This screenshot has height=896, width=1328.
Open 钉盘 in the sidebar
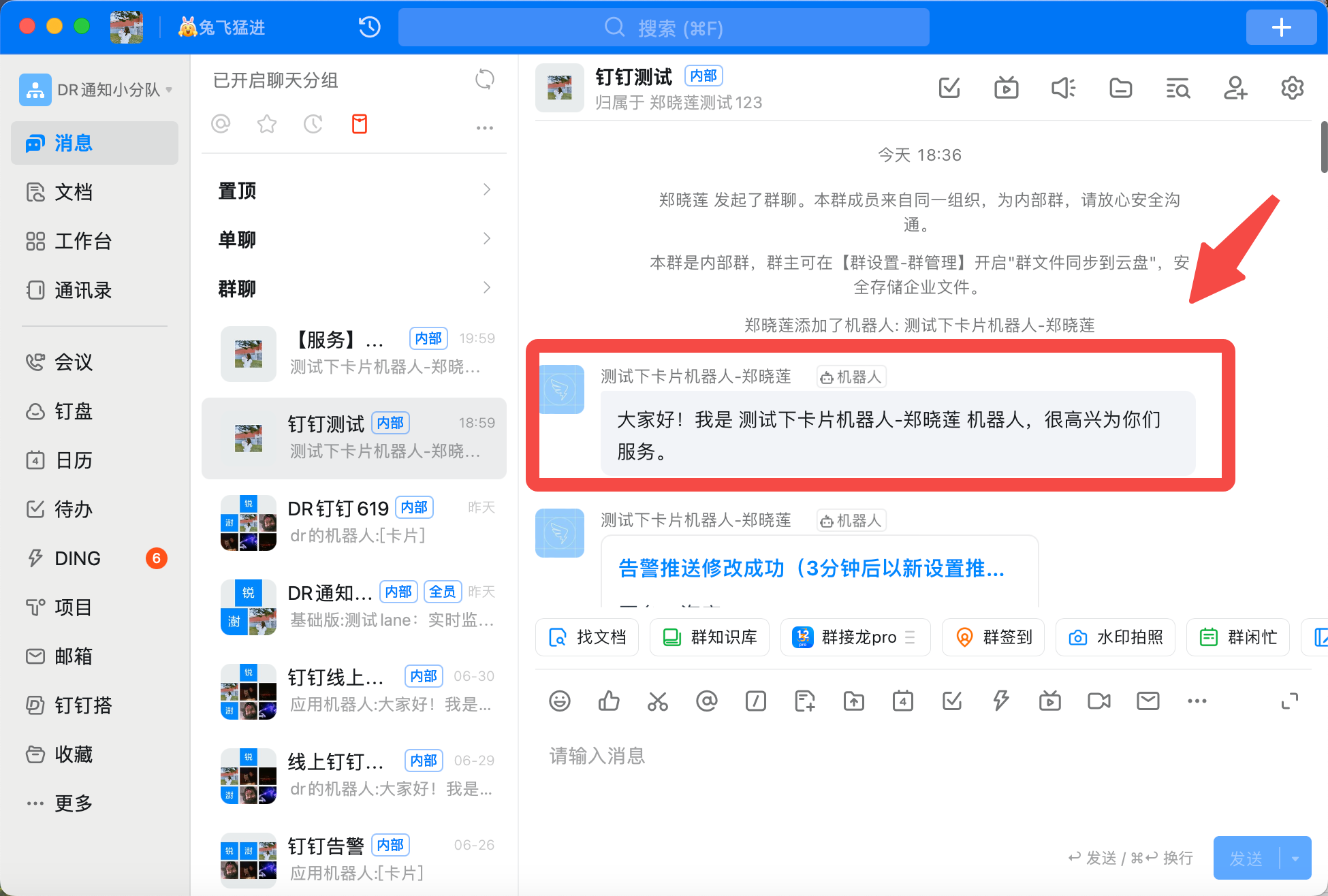pyautogui.click(x=95, y=411)
